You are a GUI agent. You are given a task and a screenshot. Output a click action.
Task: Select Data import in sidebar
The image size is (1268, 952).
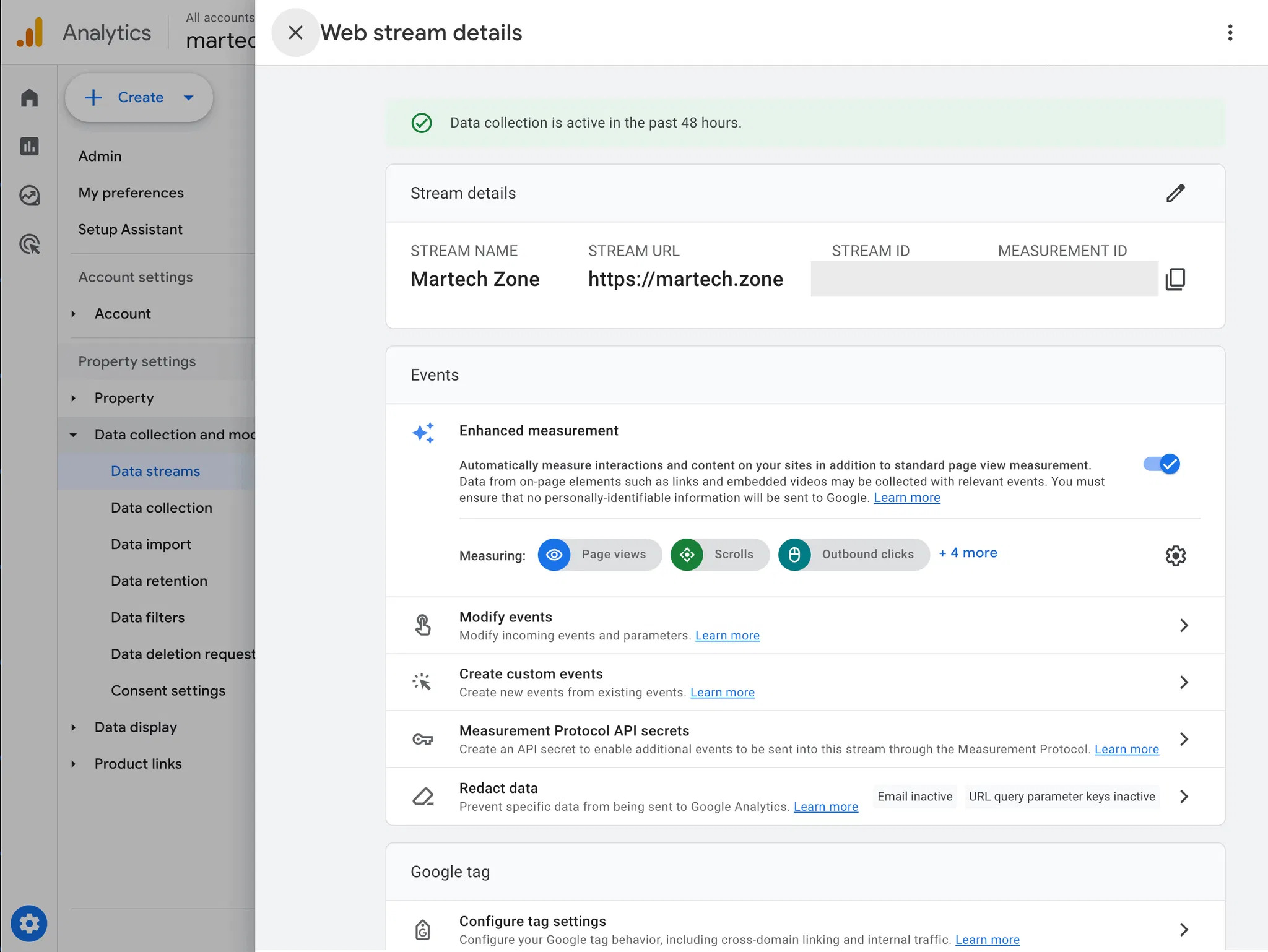(151, 544)
